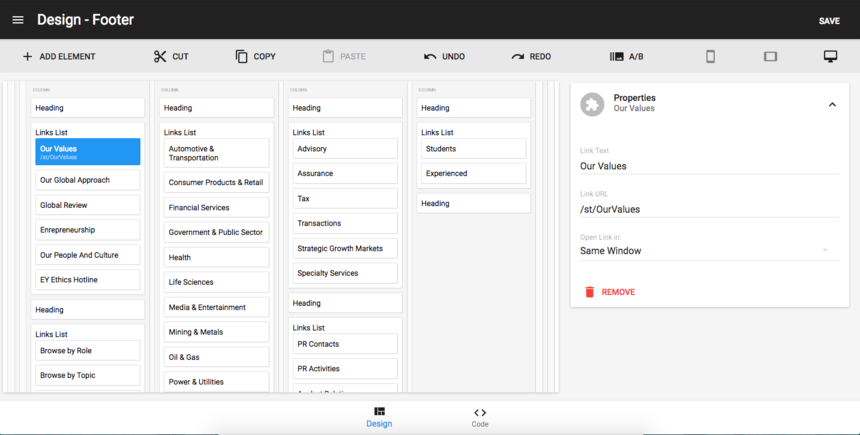The image size is (860, 435).
Task: Remove the selected Our Values link
Action: coord(609,292)
